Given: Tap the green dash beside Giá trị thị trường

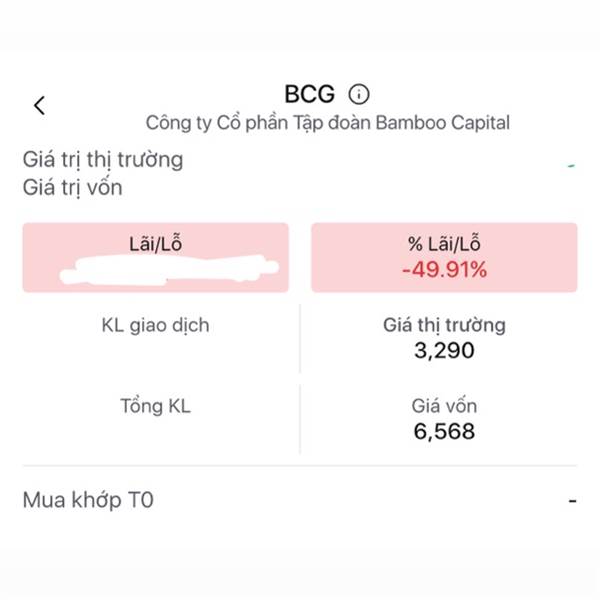Looking at the screenshot, I should [571, 166].
